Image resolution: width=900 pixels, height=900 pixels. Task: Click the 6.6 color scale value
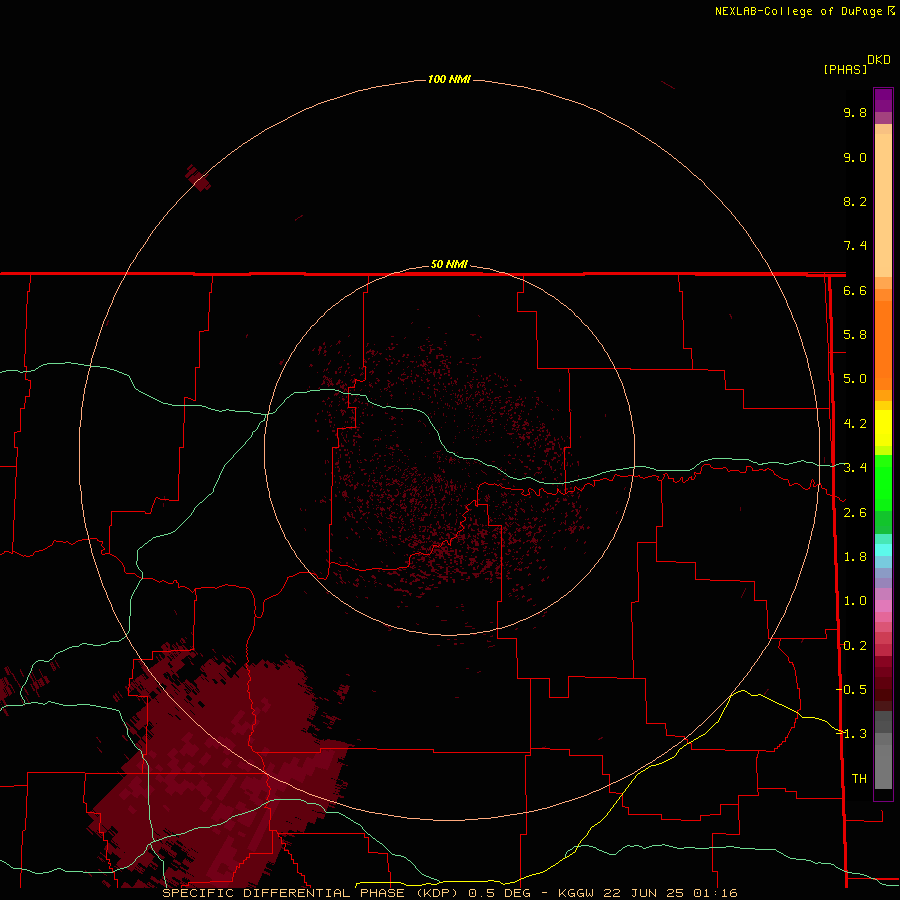pos(855,290)
